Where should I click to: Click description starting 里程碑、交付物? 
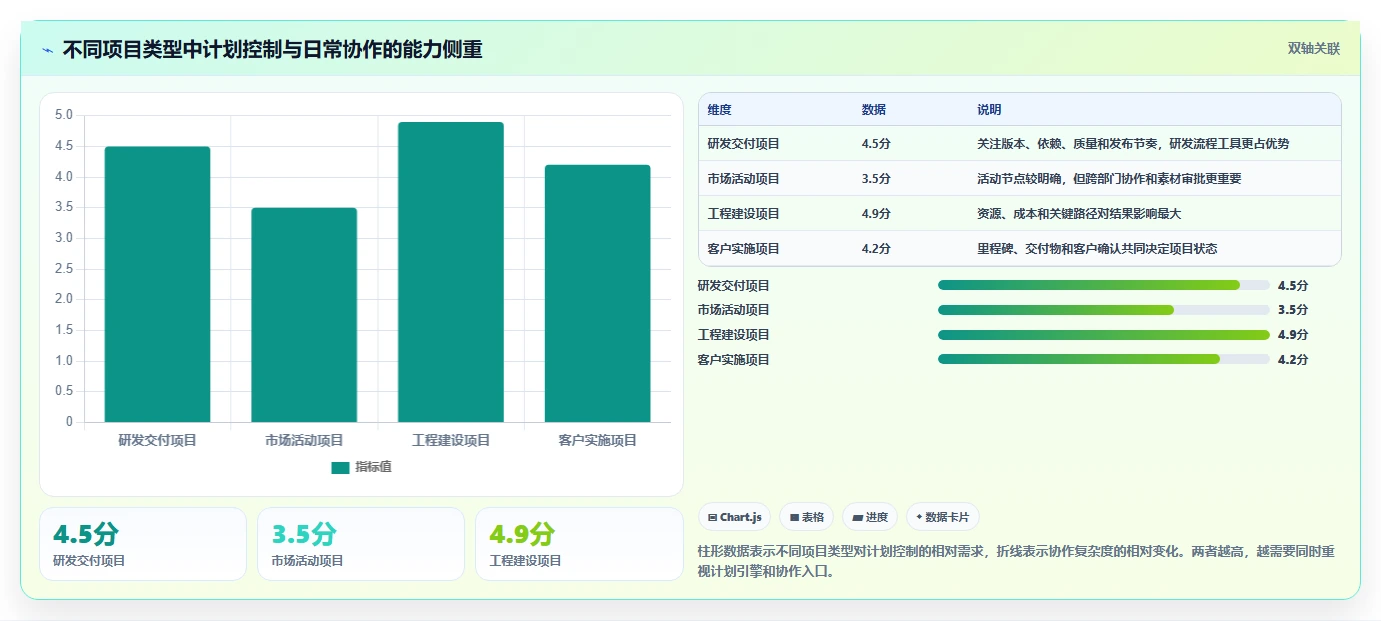tap(1097, 249)
